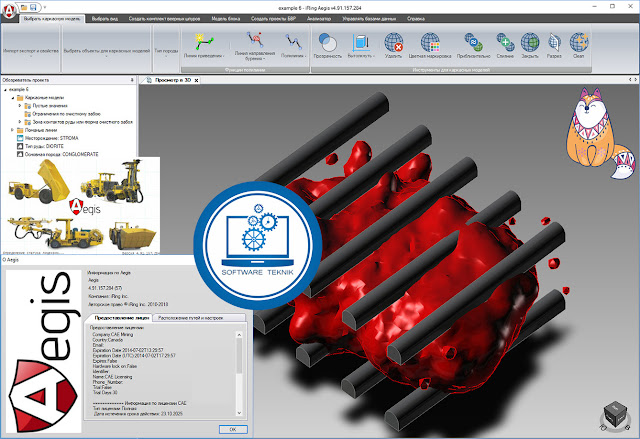Select the 'Тип руды: DIORITE' tree item
Image resolution: width=640 pixels, height=439 pixels.
coord(44,146)
